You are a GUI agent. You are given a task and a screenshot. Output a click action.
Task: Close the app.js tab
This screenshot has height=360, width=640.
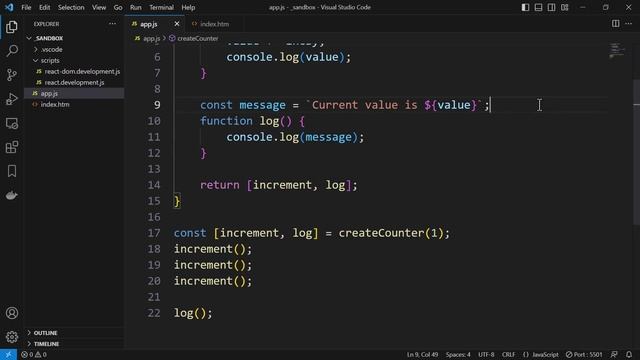pos(177,24)
